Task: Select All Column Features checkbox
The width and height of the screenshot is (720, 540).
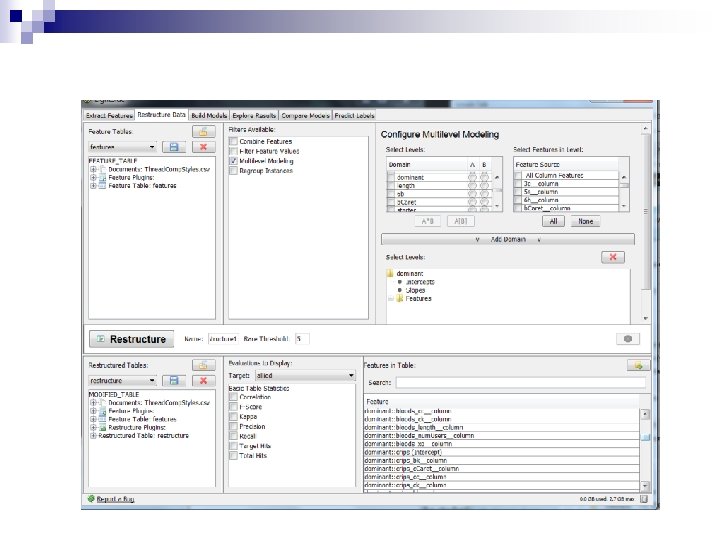Action: tap(518, 175)
